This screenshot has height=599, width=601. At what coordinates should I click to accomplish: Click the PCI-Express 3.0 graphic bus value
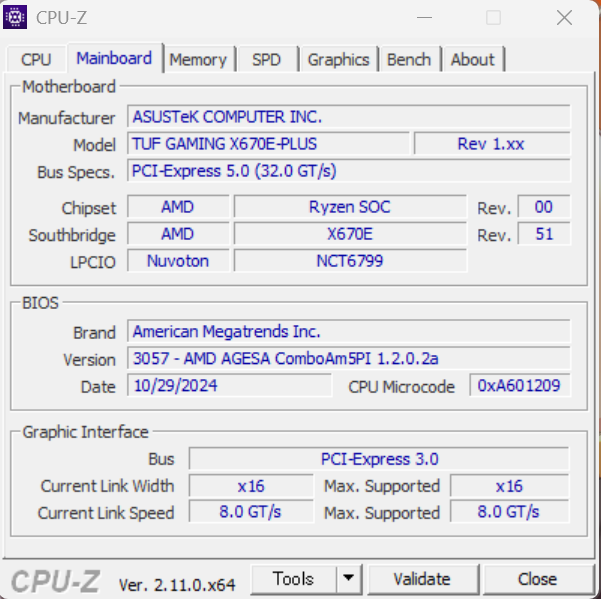(379, 459)
